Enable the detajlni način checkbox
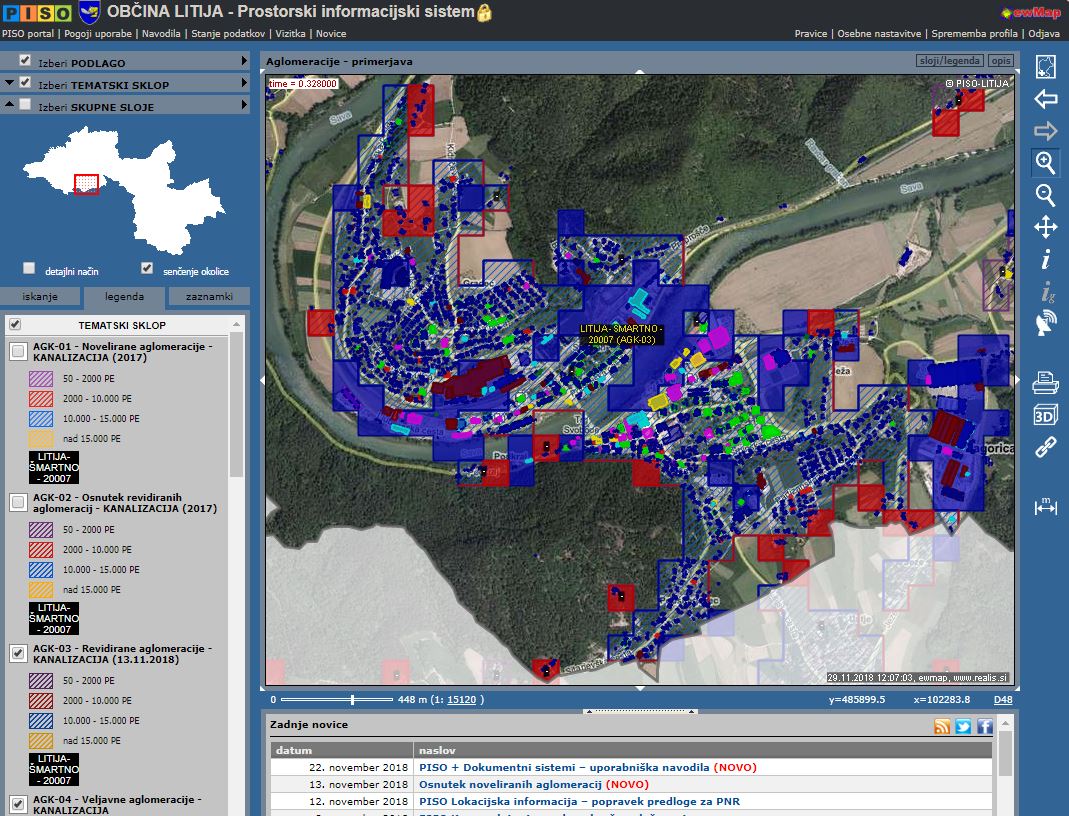Screen dimensions: 1069x816 click(29, 269)
